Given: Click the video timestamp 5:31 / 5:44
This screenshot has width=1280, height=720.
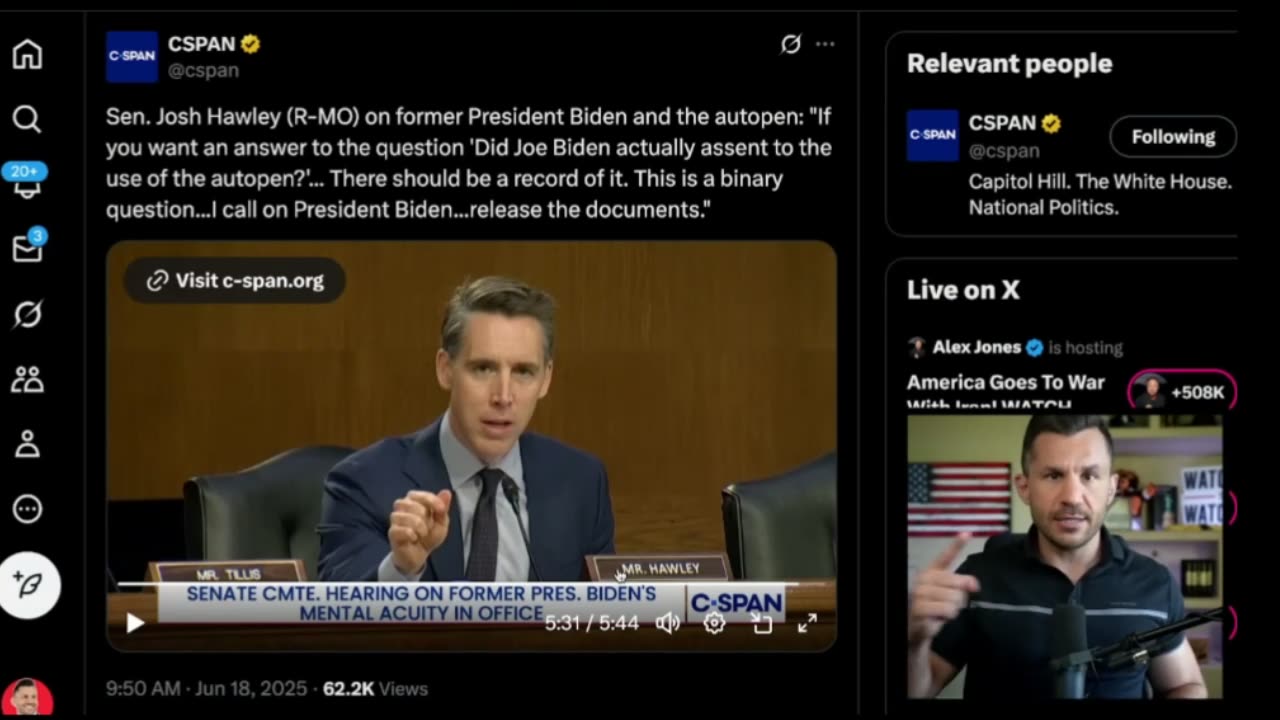Looking at the screenshot, I should pyautogui.click(x=592, y=623).
